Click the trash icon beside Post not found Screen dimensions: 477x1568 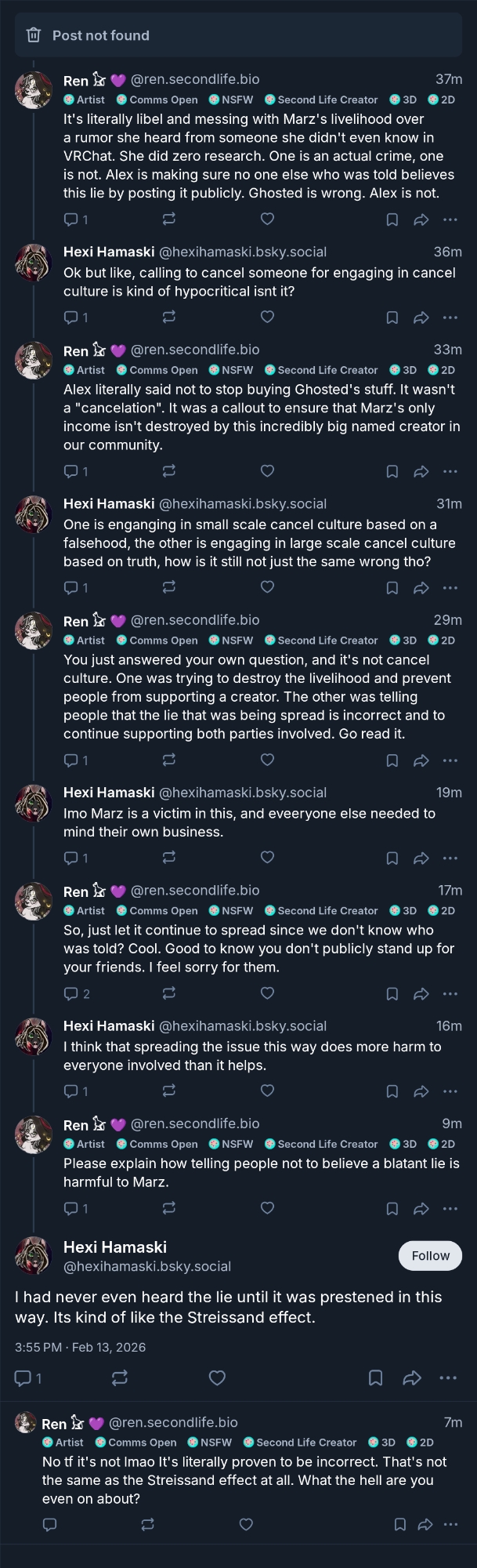coord(34,35)
